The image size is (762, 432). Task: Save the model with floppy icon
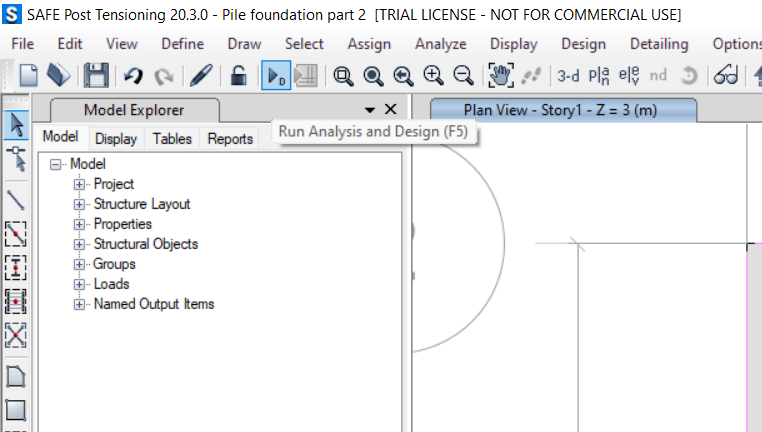pyautogui.click(x=96, y=76)
